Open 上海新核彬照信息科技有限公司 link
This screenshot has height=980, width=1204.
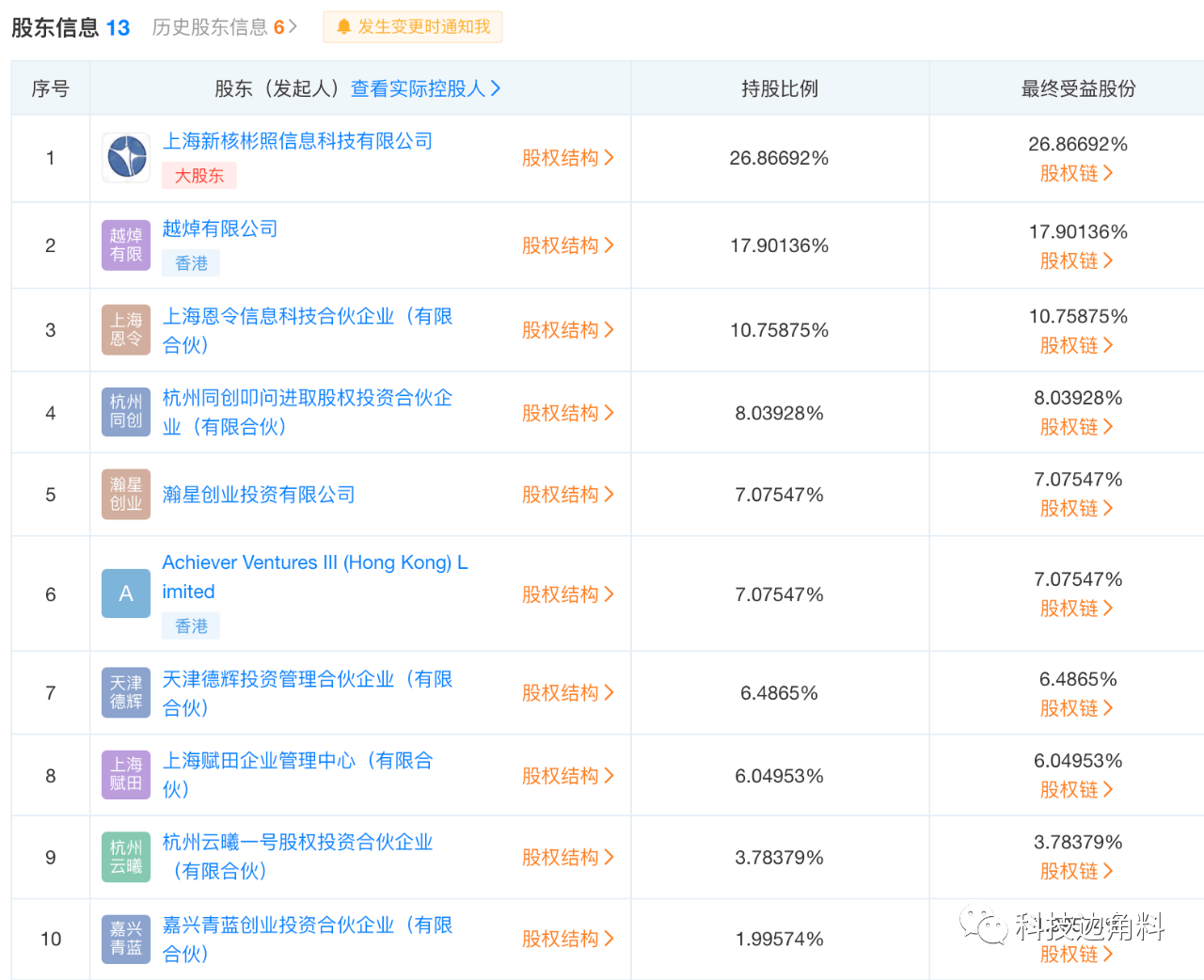297,141
